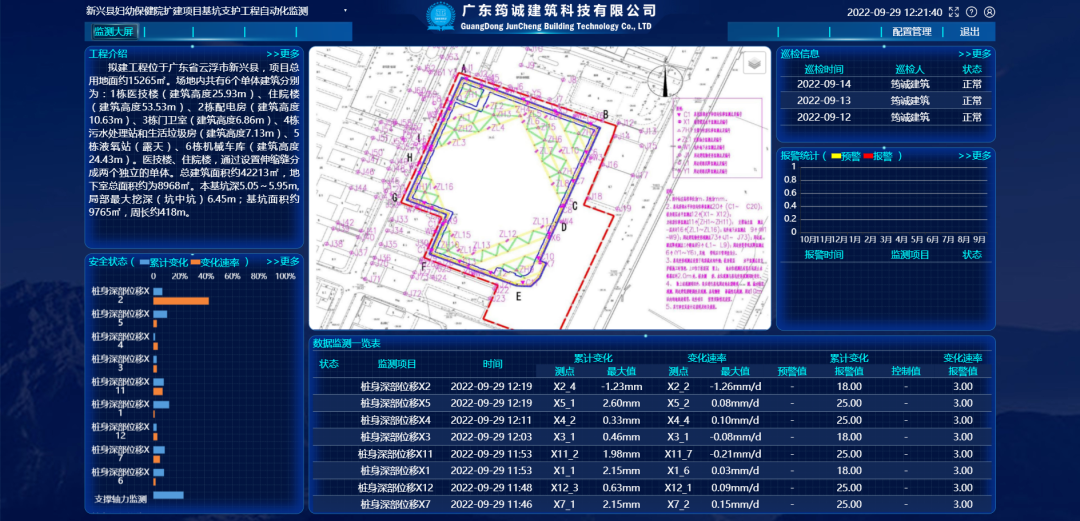Click the 预警值 column header
Image resolution: width=1080 pixels, height=521 pixels.
click(791, 371)
